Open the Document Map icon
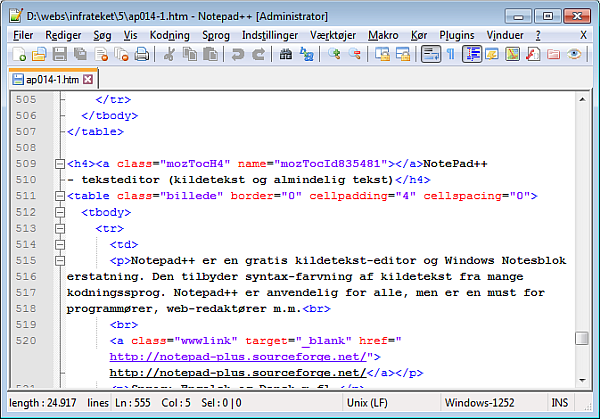 512,54
